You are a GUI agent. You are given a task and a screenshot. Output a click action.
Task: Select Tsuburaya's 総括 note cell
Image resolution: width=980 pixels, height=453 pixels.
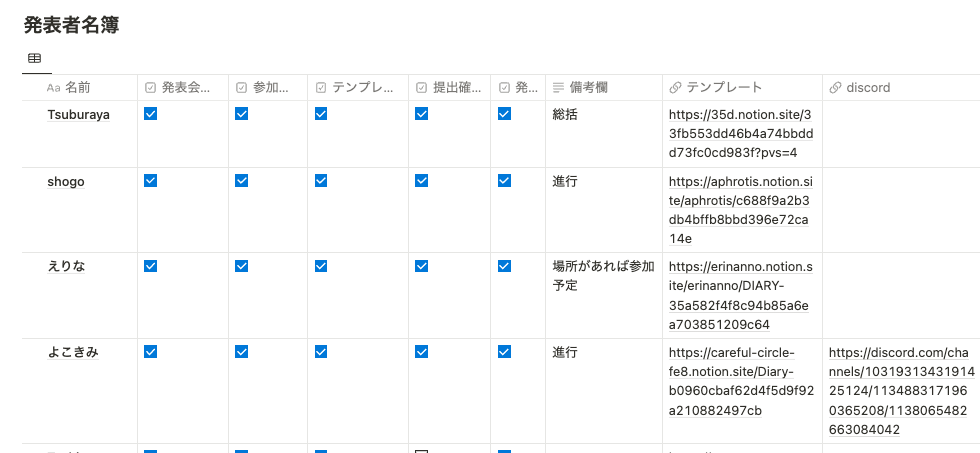coord(604,134)
